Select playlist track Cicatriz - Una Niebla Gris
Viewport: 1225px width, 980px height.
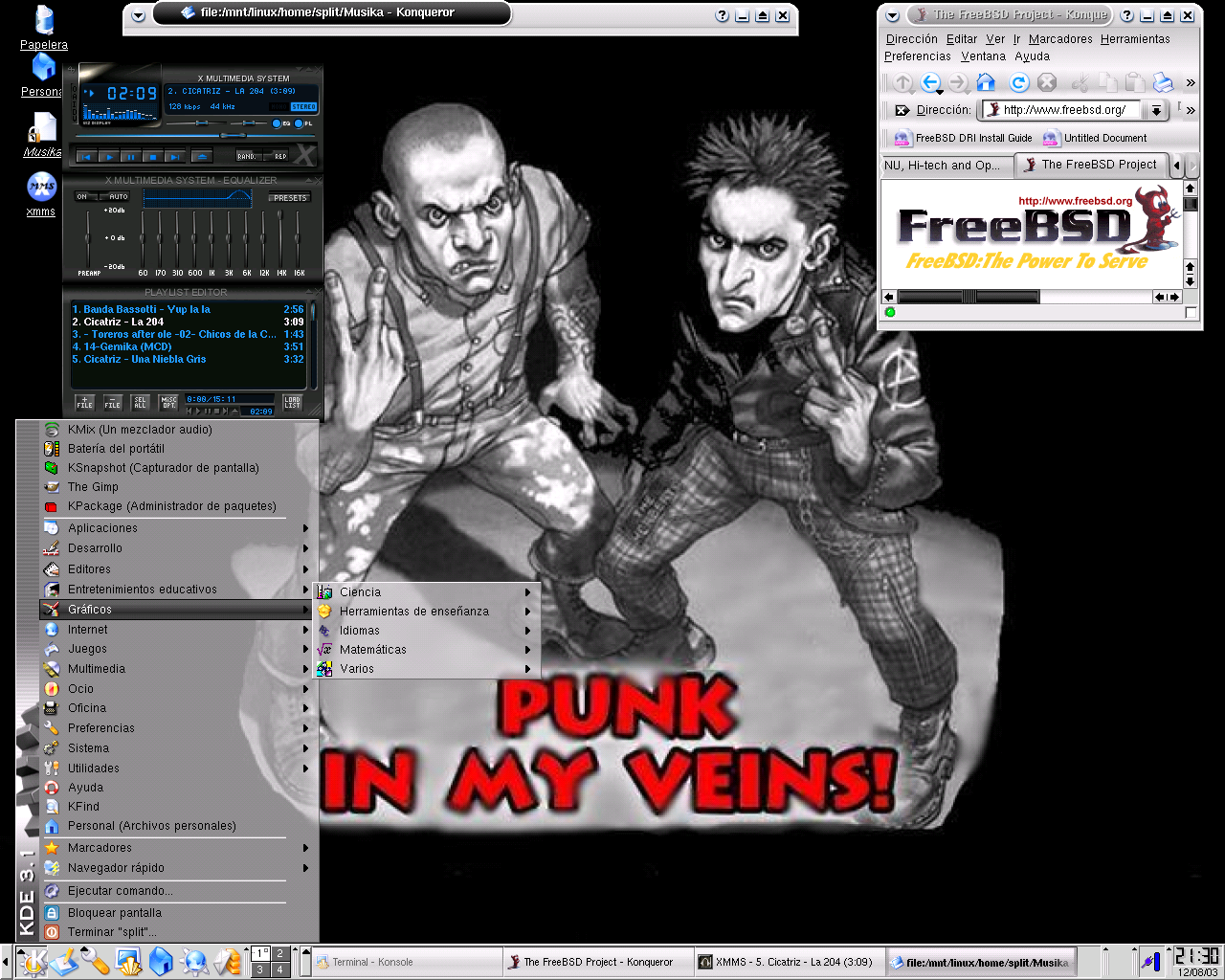(x=188, y=360)
